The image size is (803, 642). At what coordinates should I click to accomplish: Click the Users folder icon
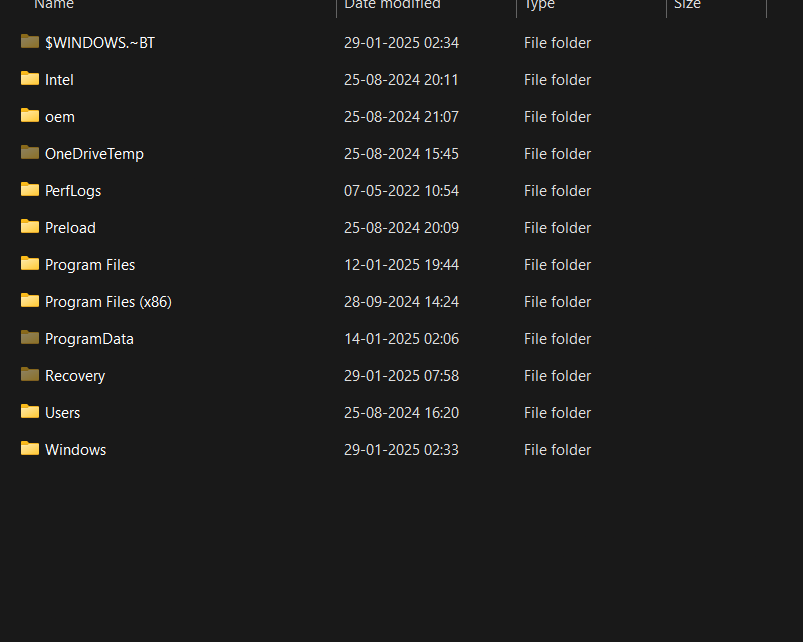click(30, 411)
